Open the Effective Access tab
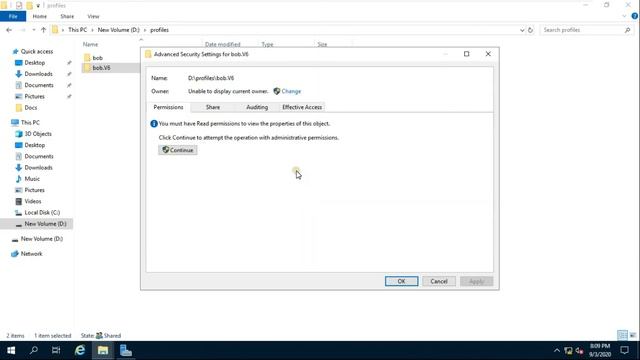The height and width of the screenshot is (360, 640). coord(302,107)
